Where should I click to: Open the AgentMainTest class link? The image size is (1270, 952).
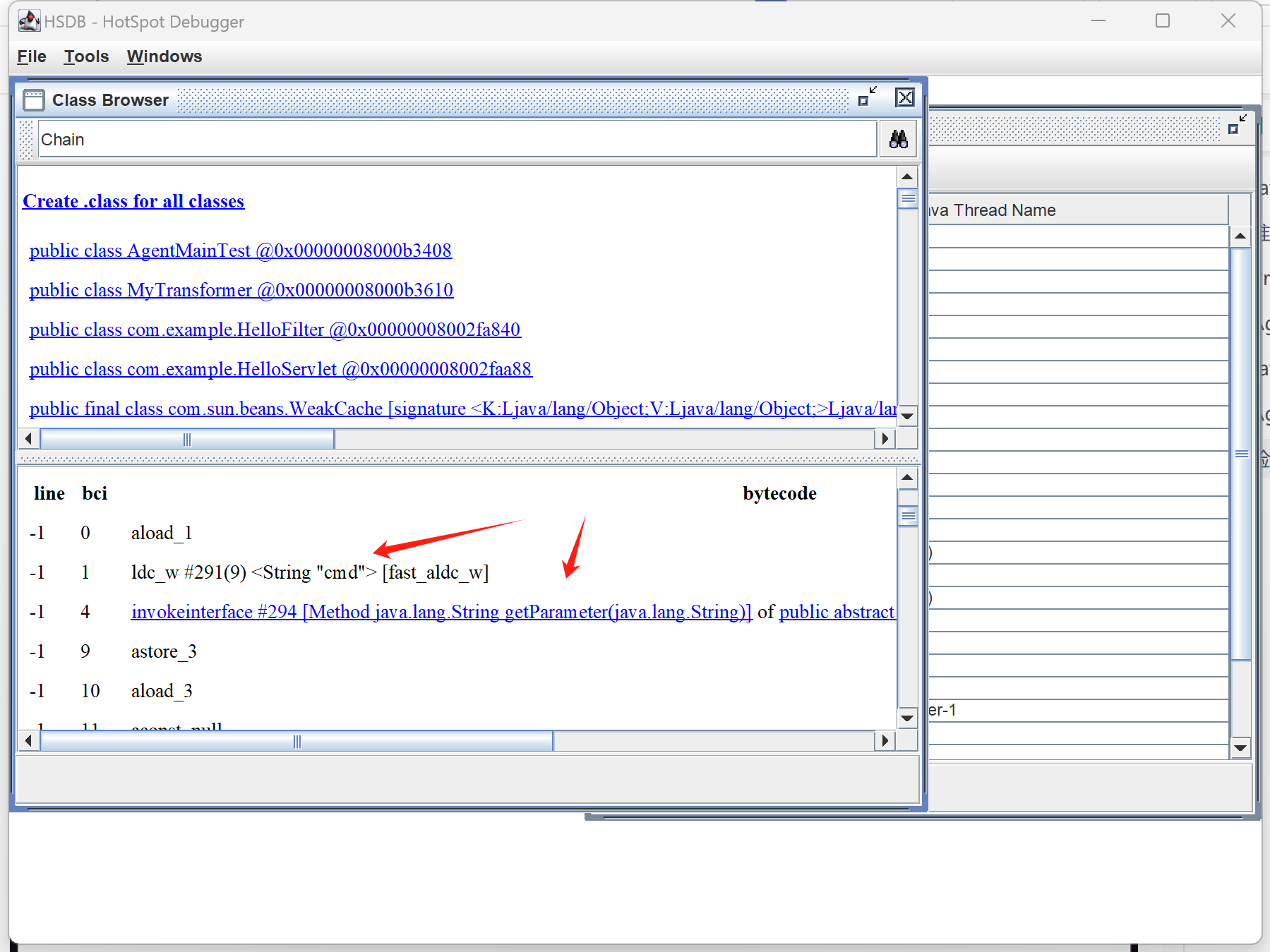pos(240,251)
